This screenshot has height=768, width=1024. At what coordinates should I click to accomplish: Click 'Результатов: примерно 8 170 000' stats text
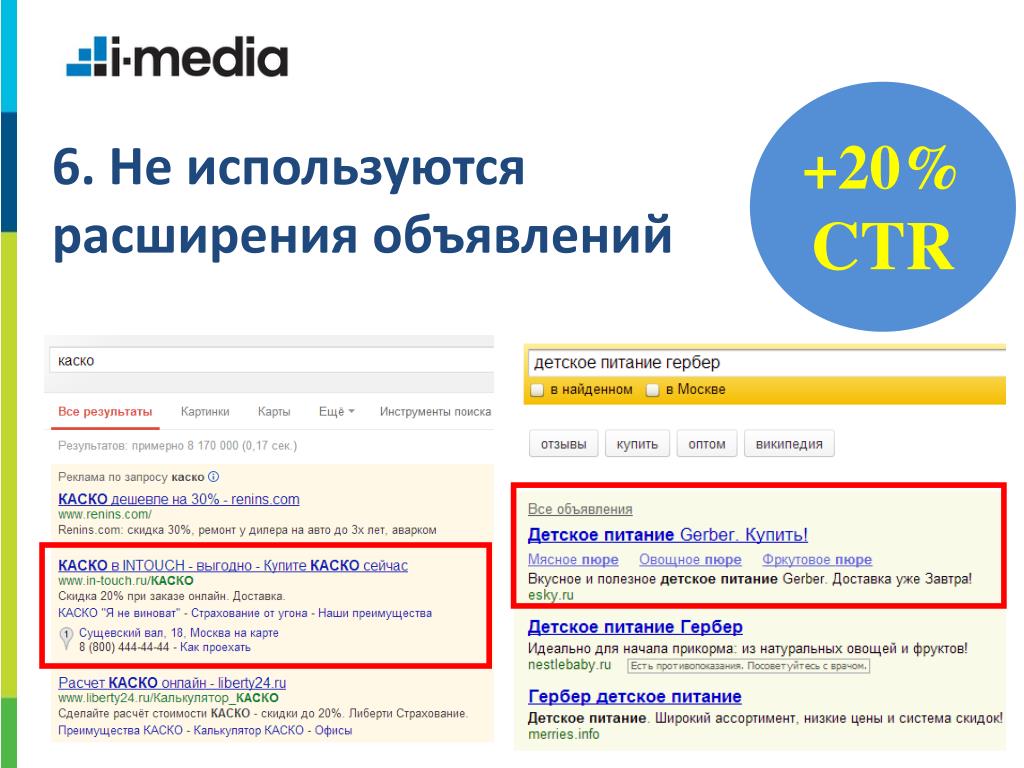click(177, 445)
